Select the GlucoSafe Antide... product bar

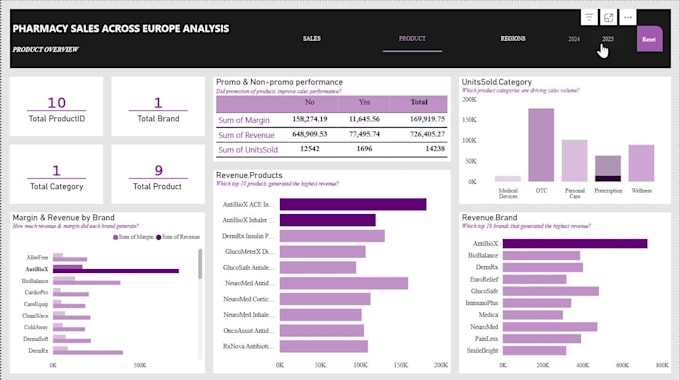tap(318, 267)
